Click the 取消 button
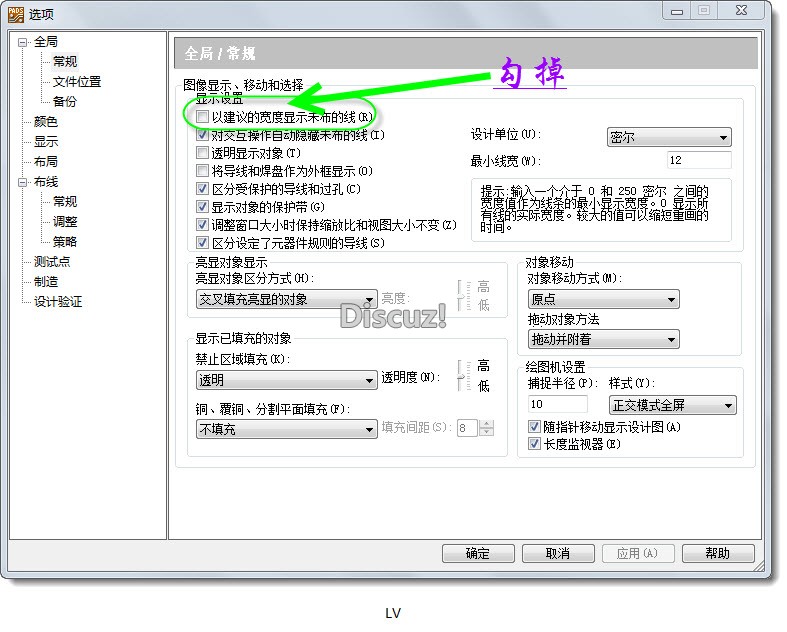787x632 pixels. pos(558,554)
